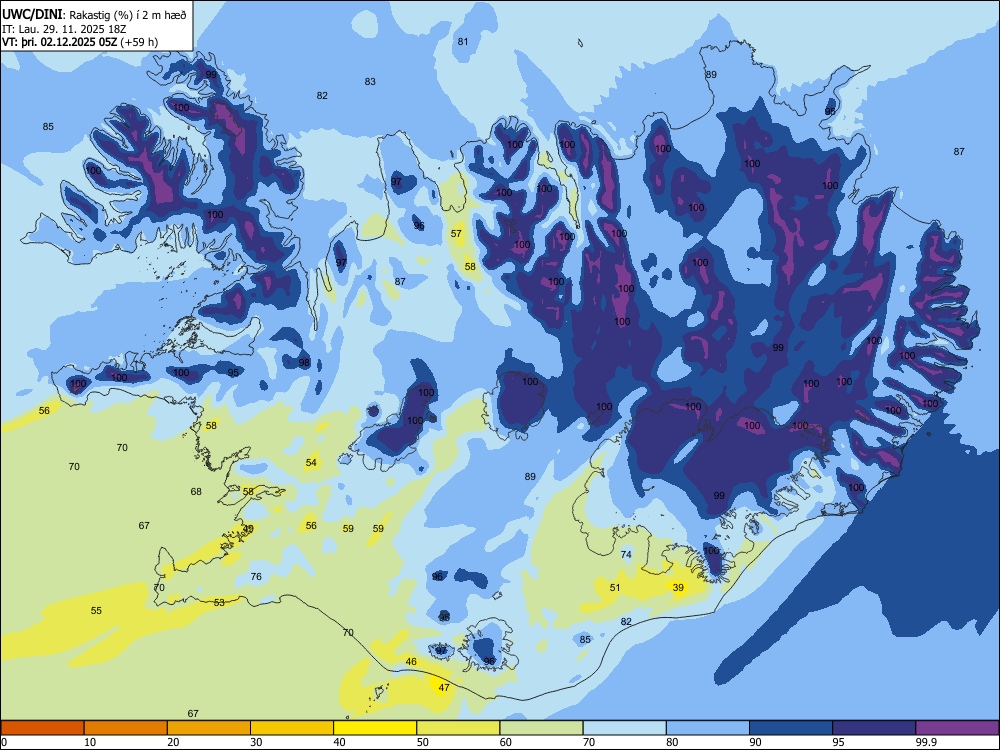
Task: Click the map value '74'
Action: [626, 554]
